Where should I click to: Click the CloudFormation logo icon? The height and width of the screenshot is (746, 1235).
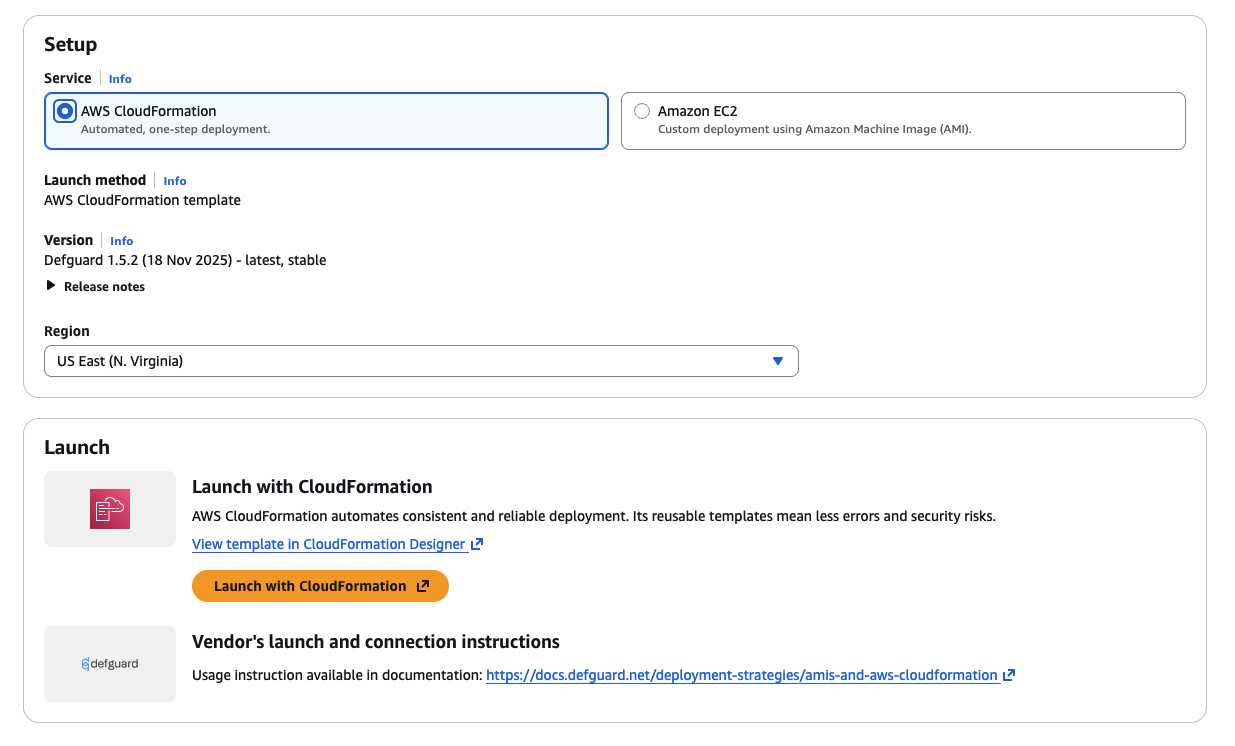coord(110,509)
